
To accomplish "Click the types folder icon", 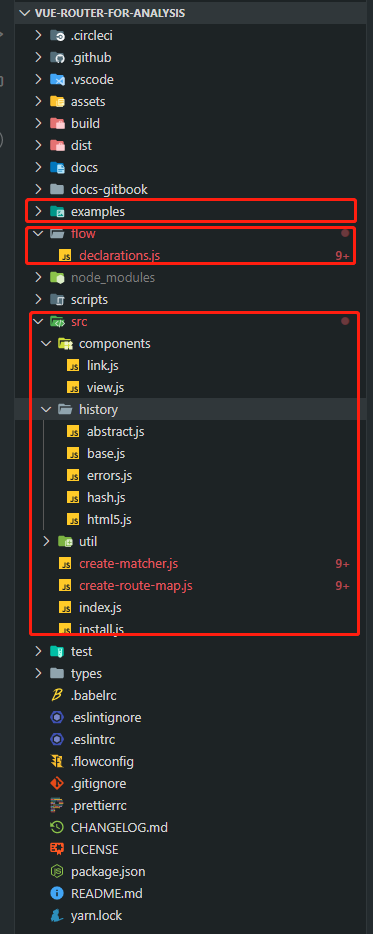I will click(57, 674).
